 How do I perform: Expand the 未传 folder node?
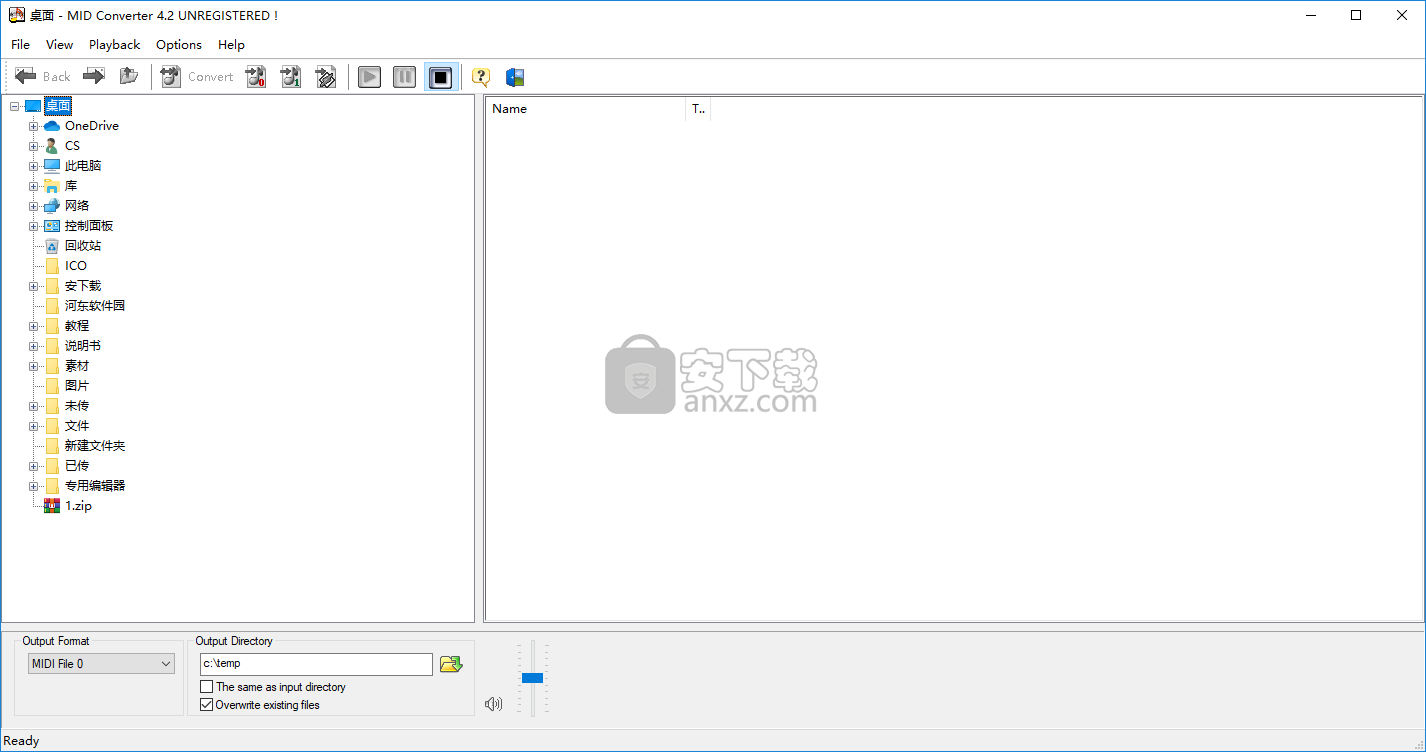pos(34,406)
